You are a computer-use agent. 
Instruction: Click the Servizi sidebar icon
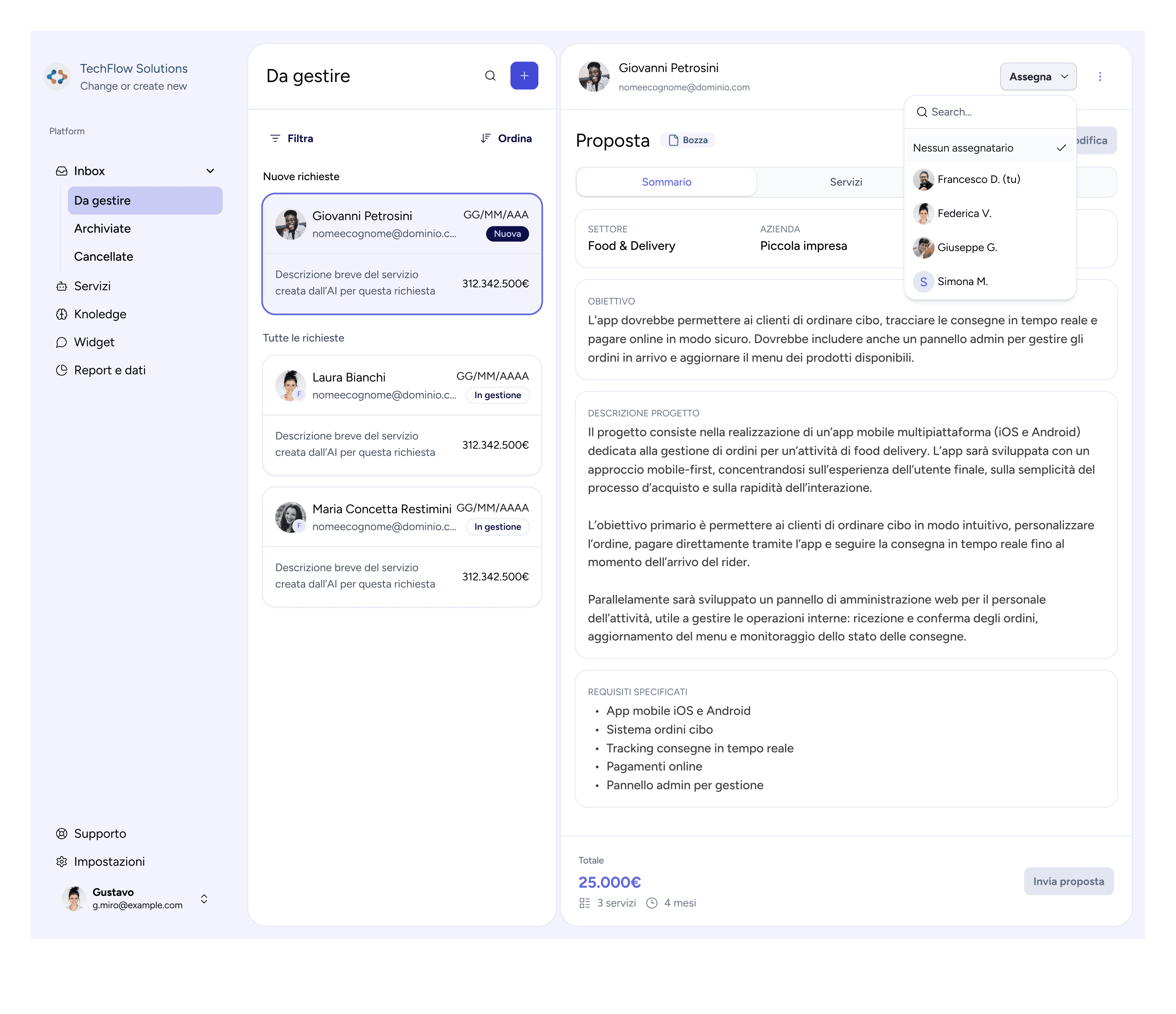62,286
